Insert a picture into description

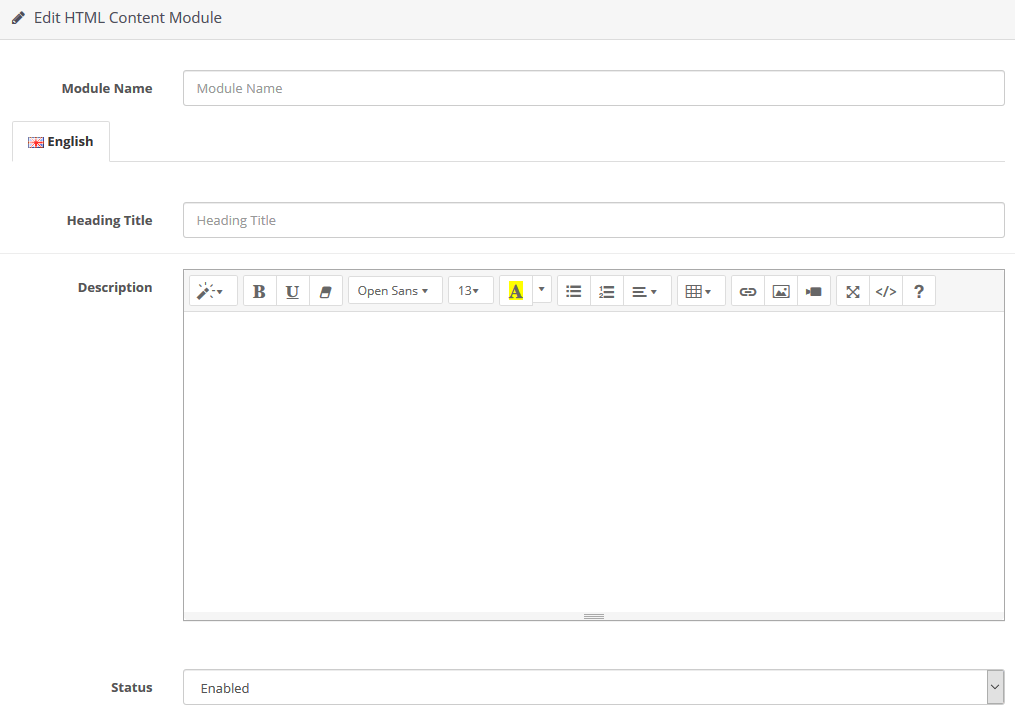[781, 291]
